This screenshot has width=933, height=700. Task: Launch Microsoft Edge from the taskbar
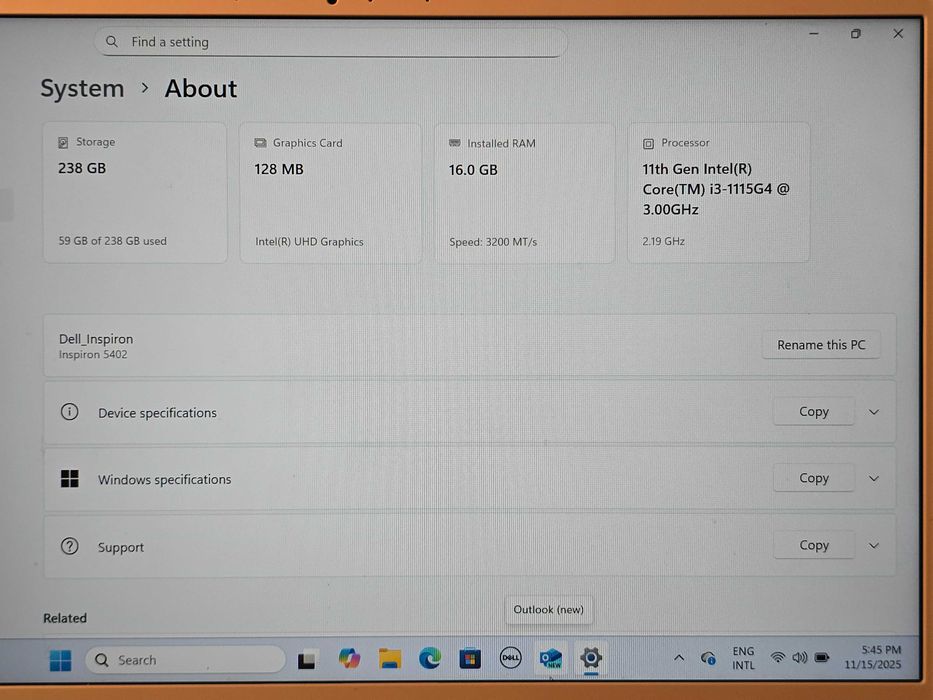pyautogui.click(x=430, y=658)
